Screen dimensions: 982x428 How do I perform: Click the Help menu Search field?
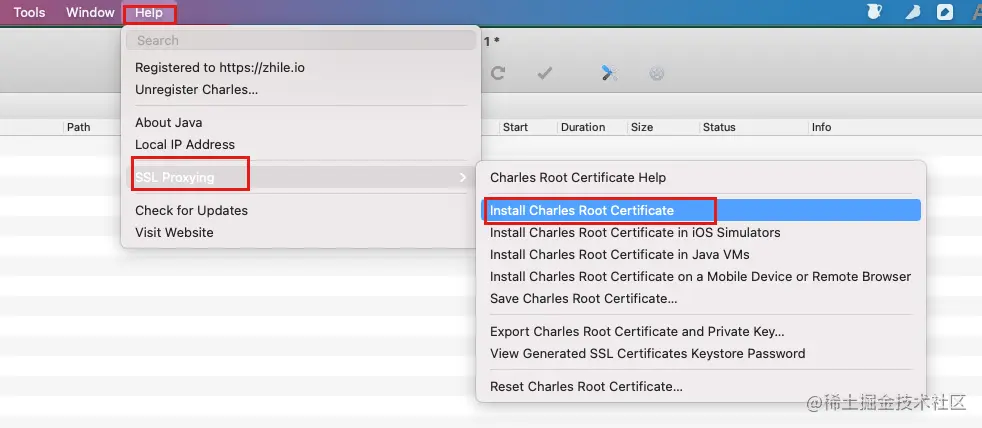(301, 41)
